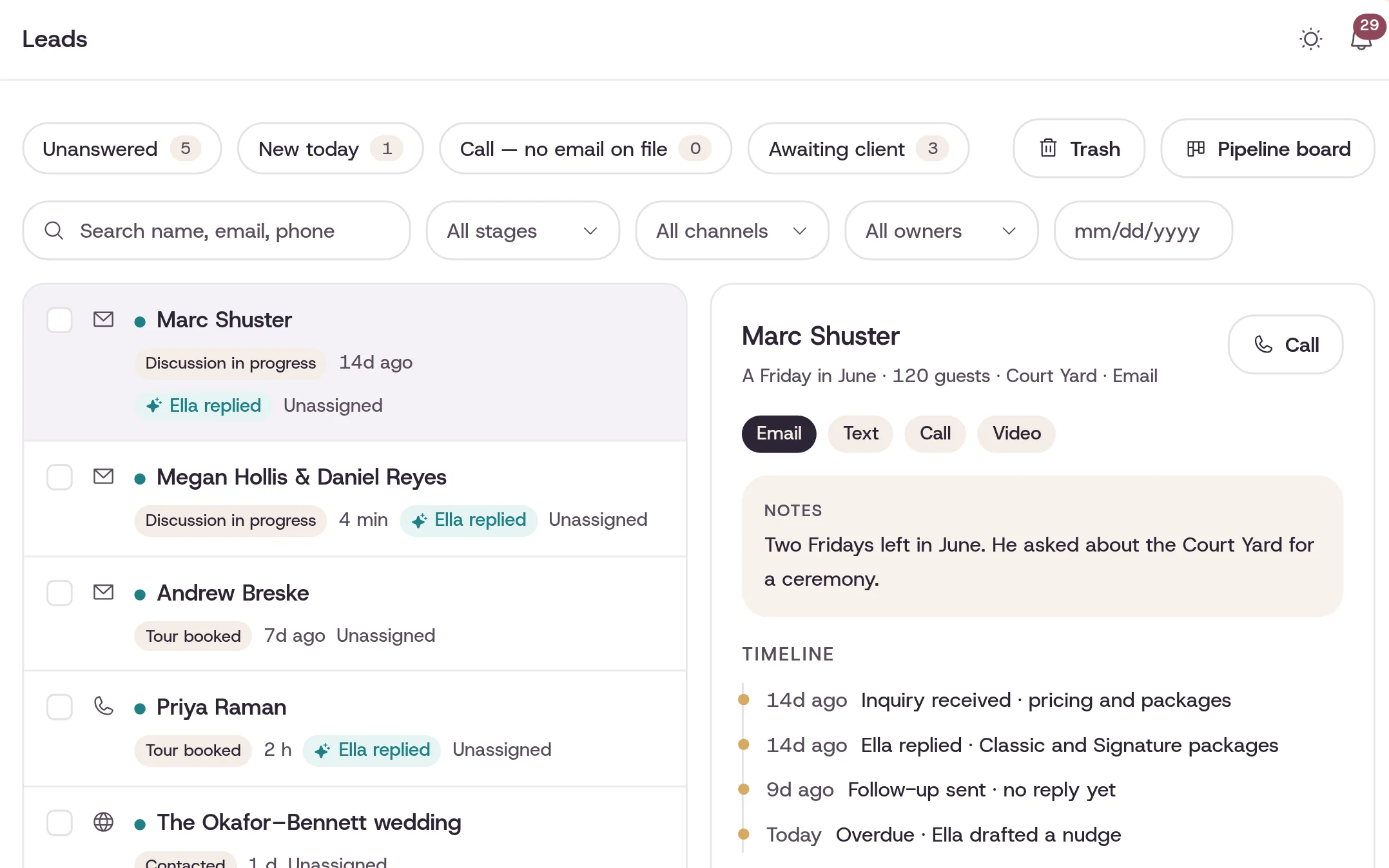
Task: Switch to the Text channel tab
Action: (860, 434)
